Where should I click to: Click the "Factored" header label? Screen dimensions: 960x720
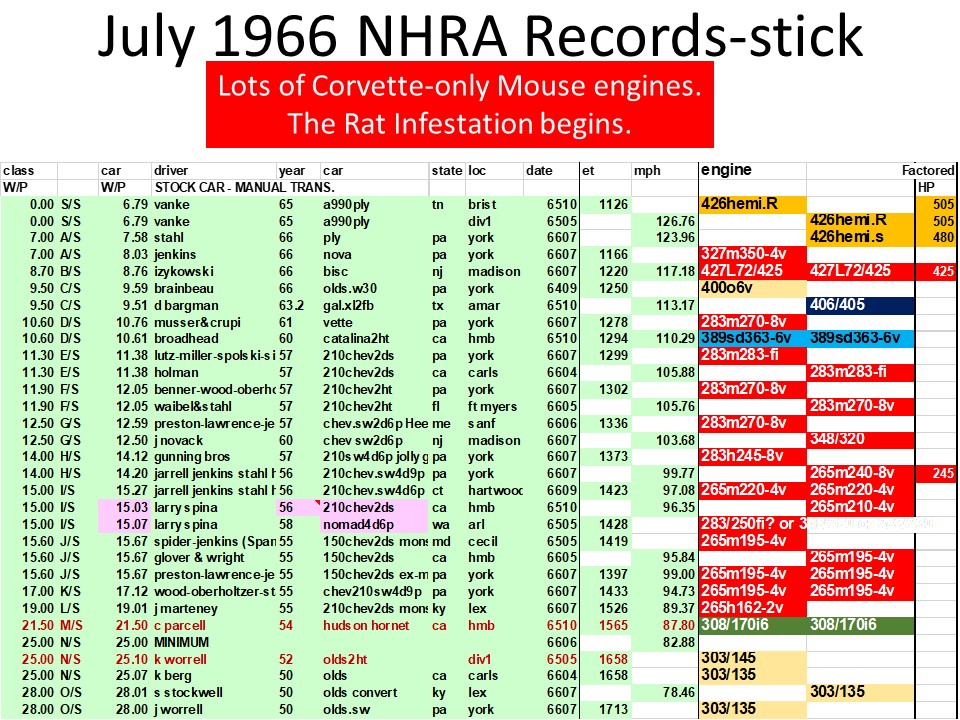(928, 171)
